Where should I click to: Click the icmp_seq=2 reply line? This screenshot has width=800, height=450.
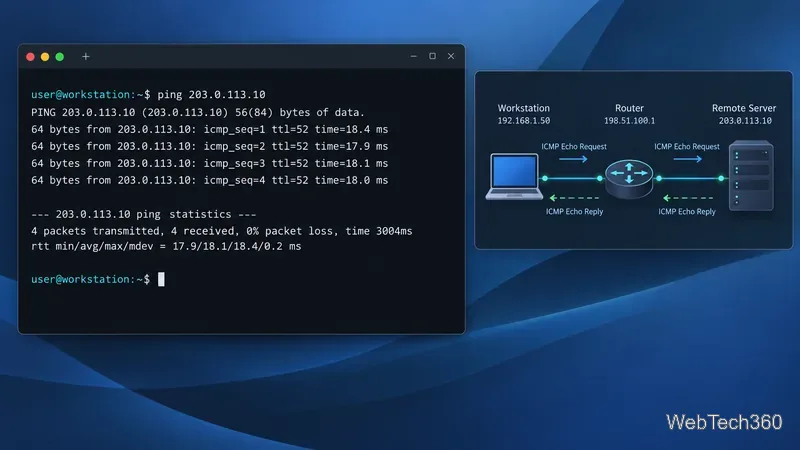210,146
